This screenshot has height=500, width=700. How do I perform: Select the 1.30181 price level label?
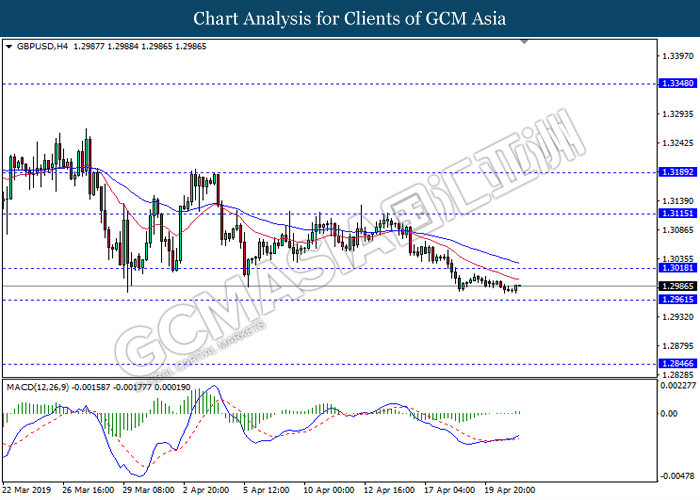677,268
